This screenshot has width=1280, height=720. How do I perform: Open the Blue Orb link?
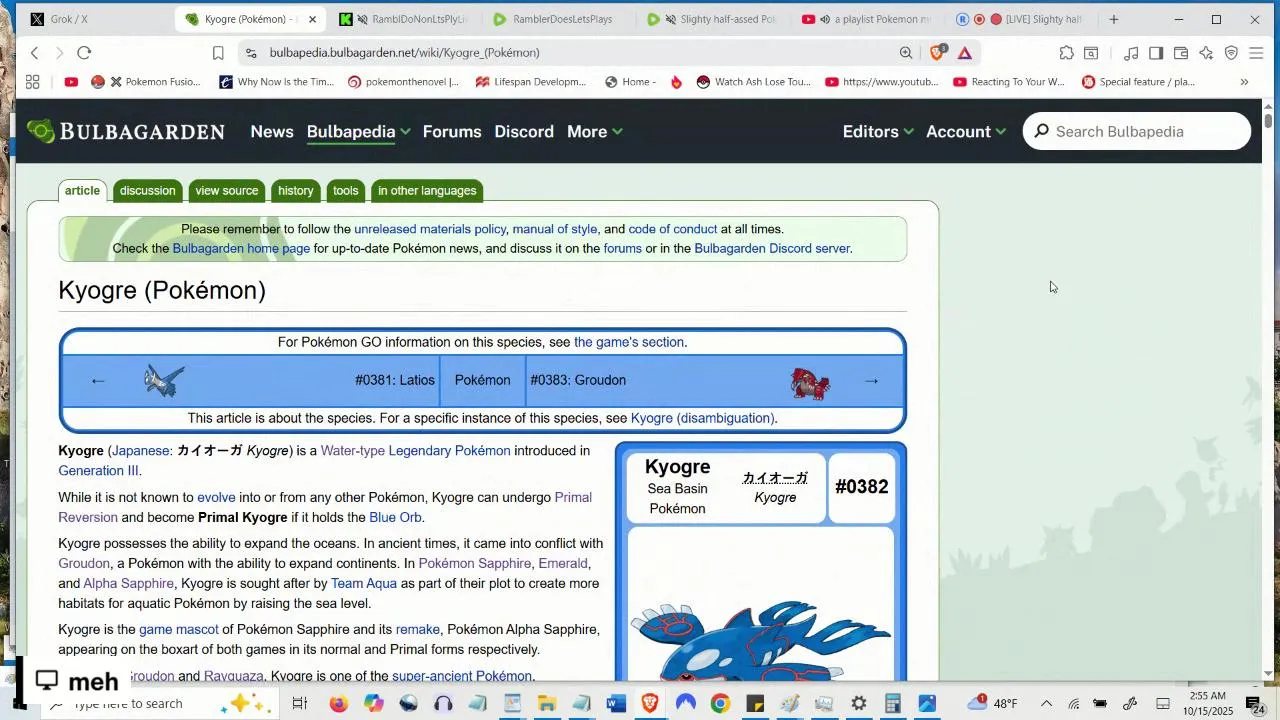click(396, 517)
